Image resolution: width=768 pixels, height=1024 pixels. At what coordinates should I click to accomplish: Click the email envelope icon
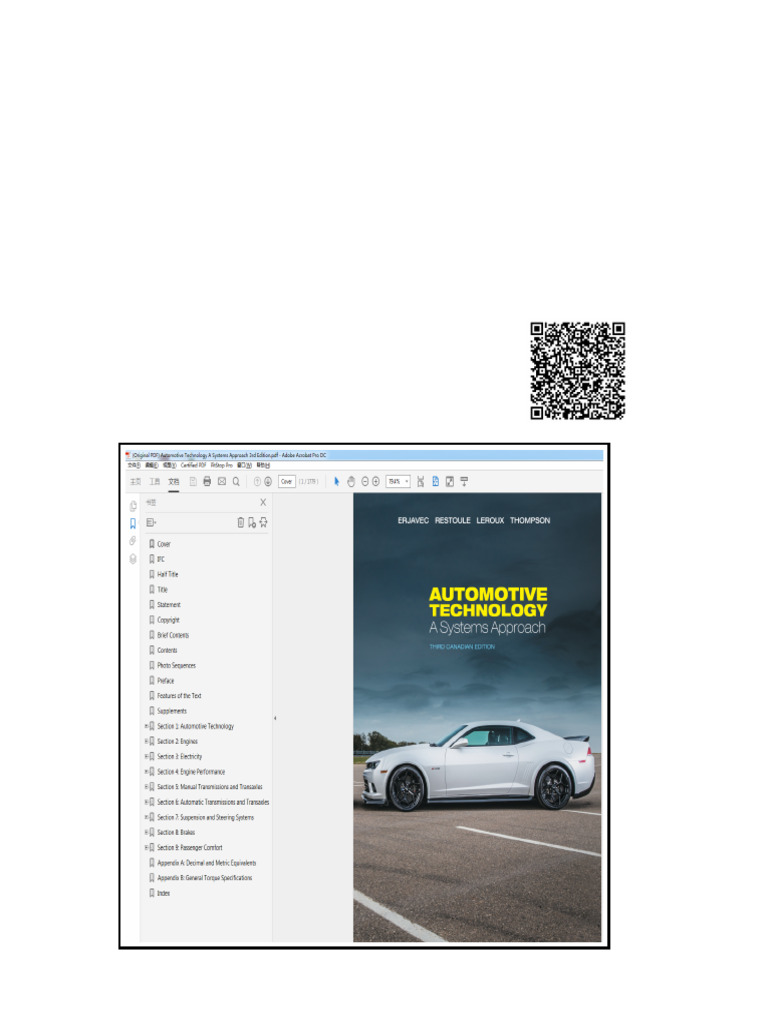(x=222, y=481)
